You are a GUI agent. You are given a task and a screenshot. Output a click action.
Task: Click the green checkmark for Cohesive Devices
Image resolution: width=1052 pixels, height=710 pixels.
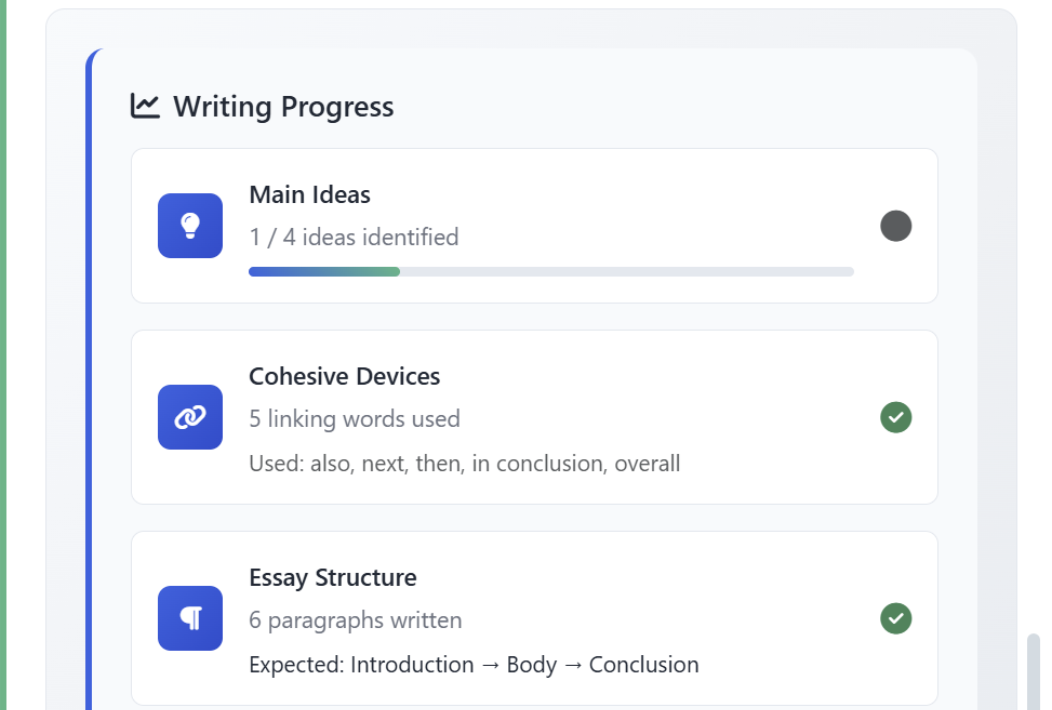896,417
